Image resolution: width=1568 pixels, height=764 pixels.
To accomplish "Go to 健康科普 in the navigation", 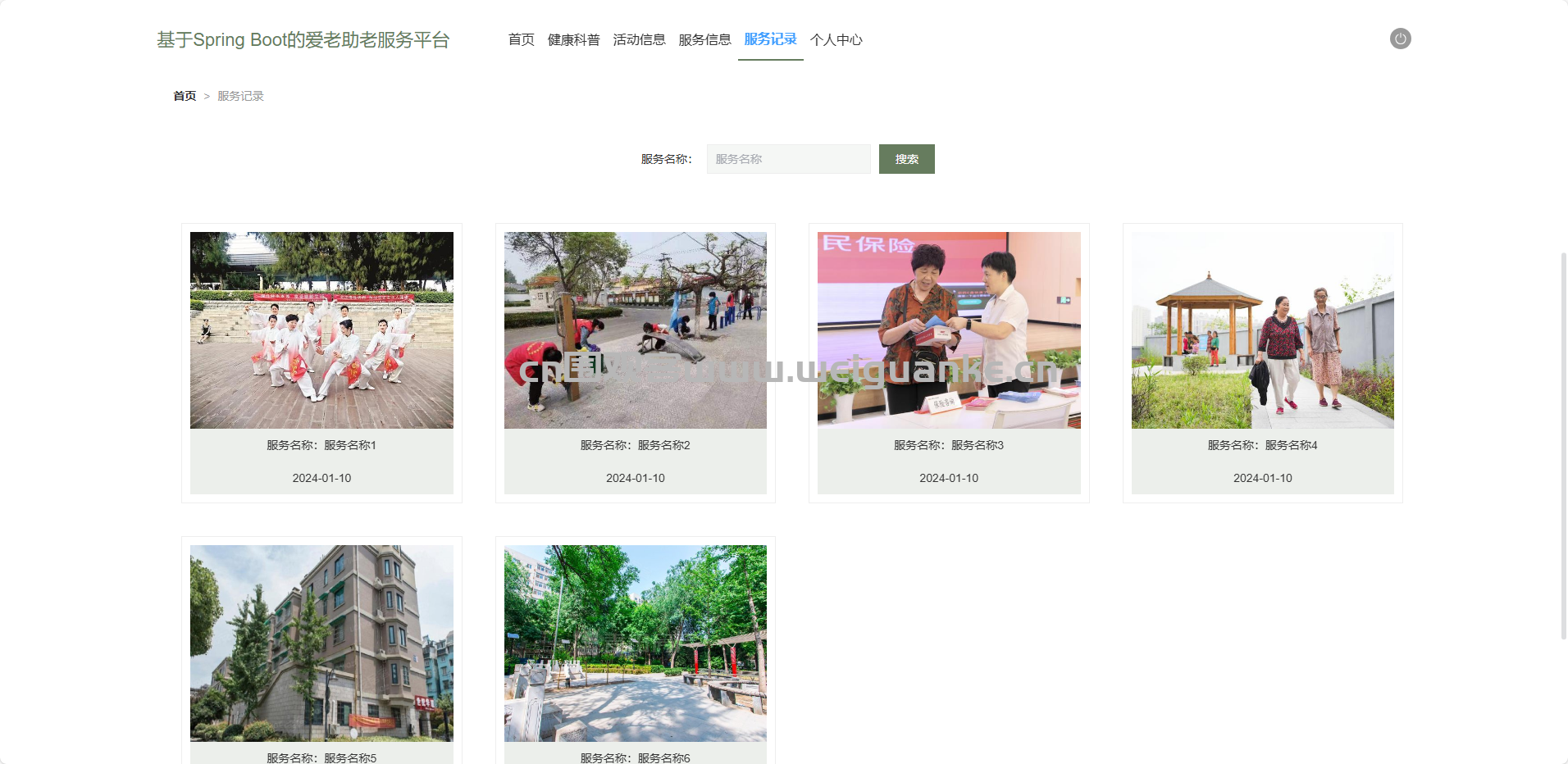I will [573, 39].
